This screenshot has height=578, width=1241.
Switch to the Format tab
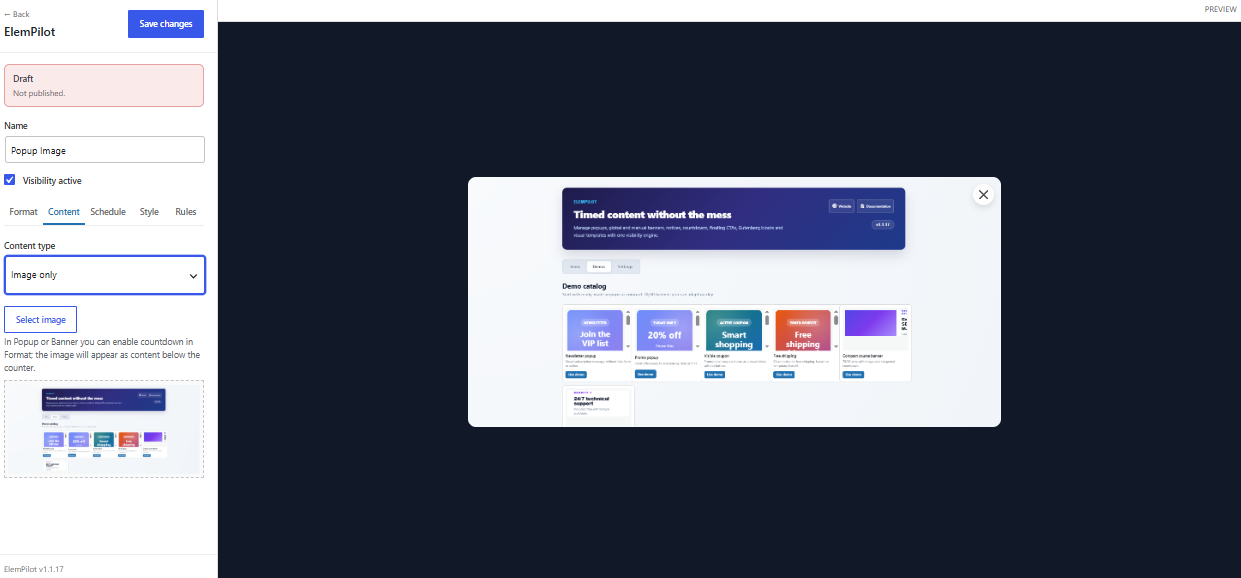pos(23,212)
